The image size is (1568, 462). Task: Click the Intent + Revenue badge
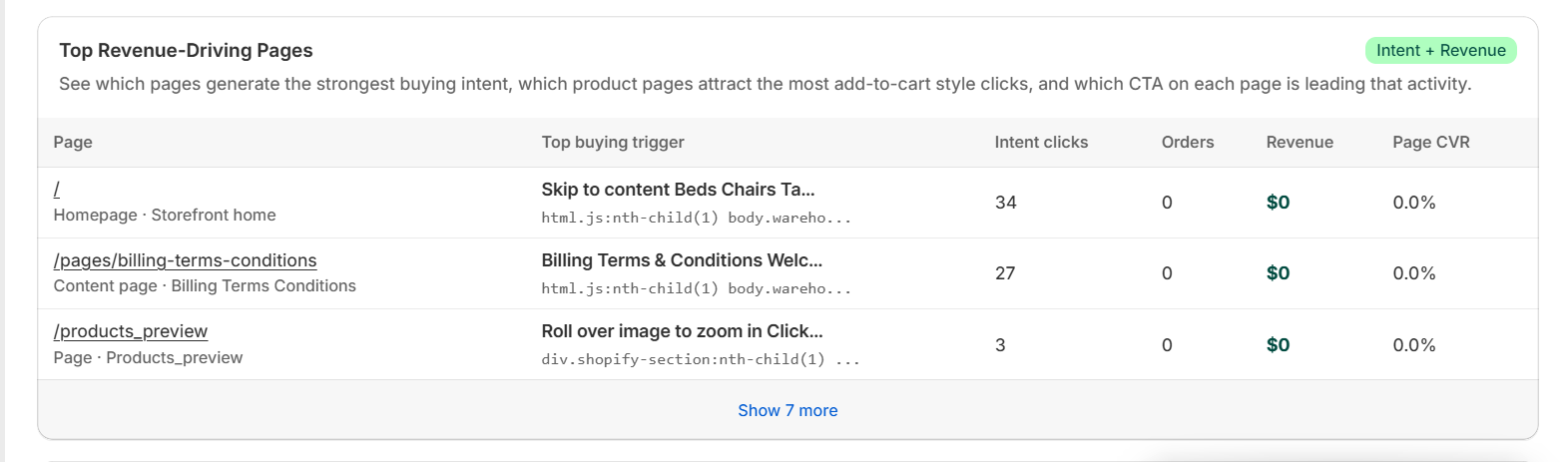(x=1440, y=51)
